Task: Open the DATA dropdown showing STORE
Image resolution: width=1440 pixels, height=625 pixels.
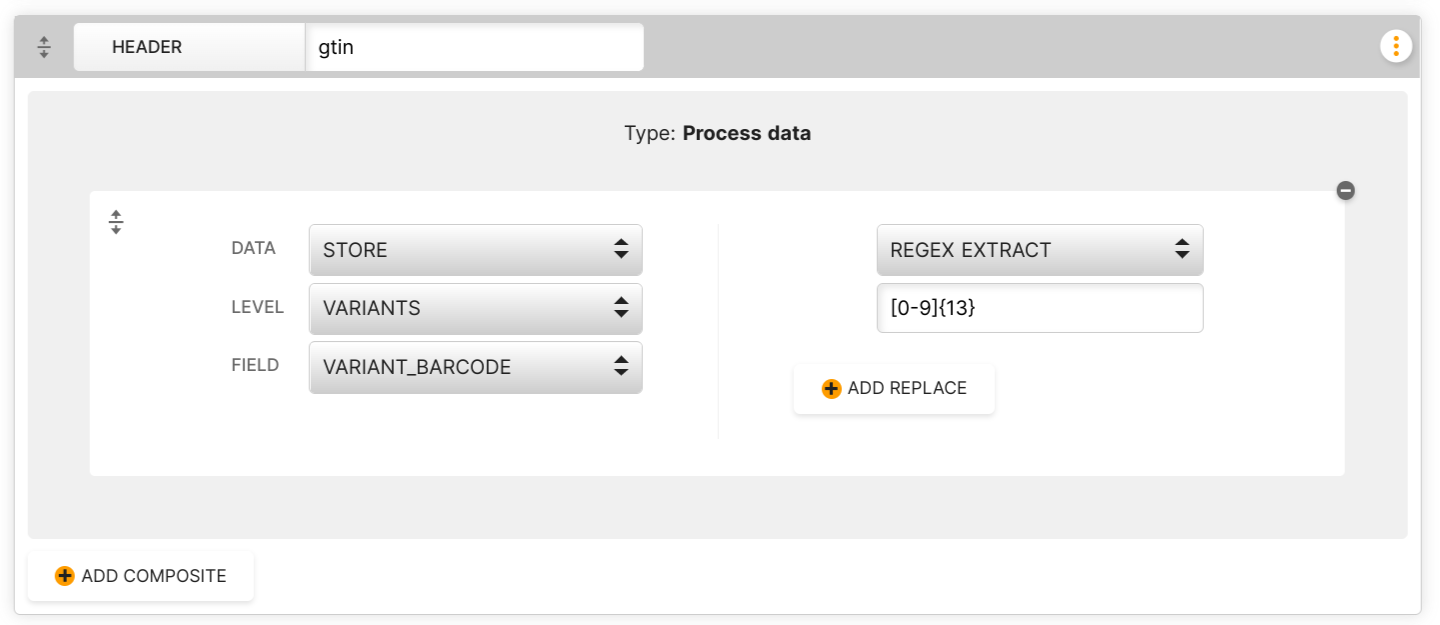Action: 476,250
